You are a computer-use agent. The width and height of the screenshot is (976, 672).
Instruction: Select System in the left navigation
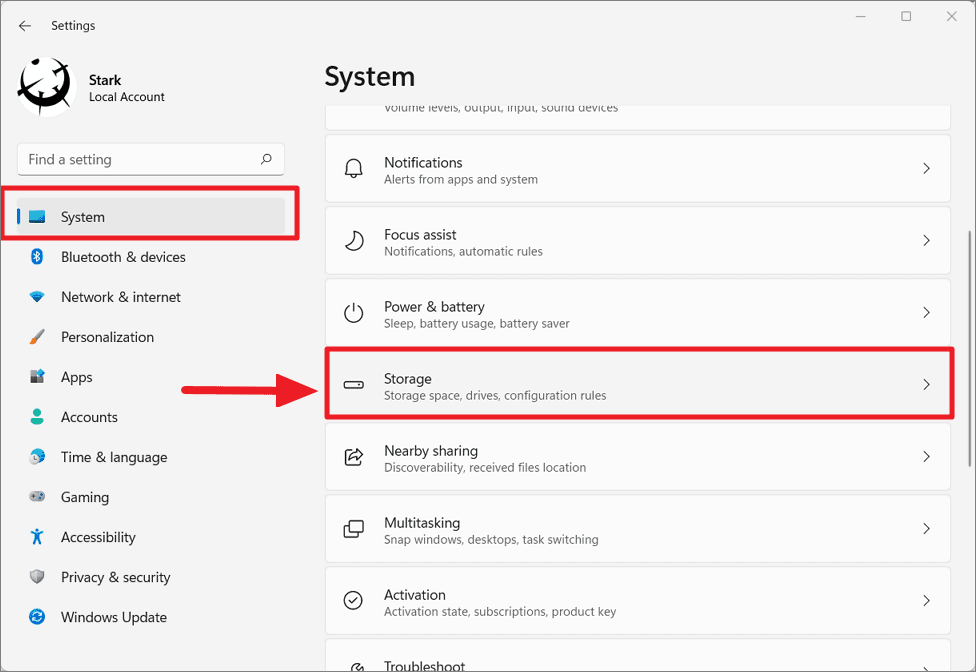[x=151, y=217]
